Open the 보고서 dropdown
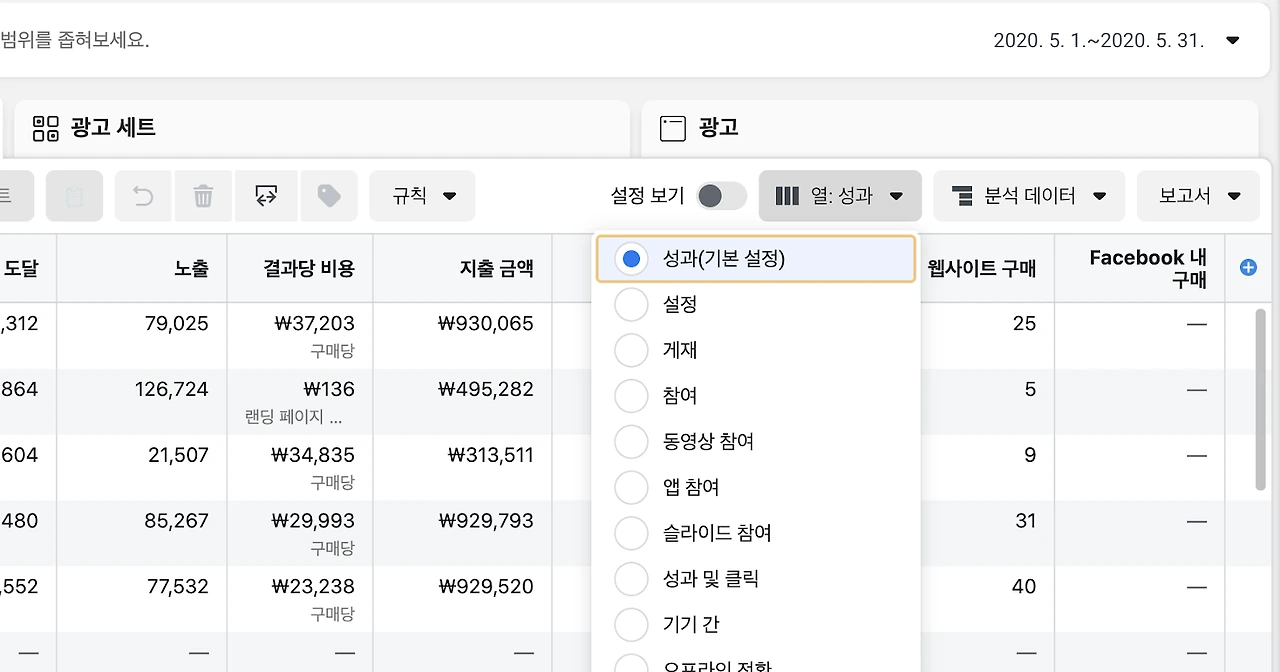This screenshot has width=1280, height=672. [x=1198, y=196]
